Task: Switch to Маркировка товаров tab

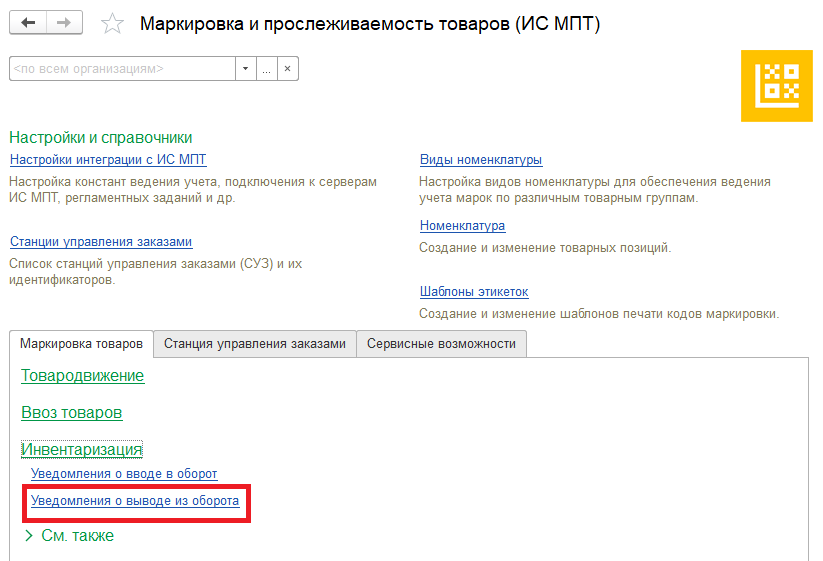Action: (x=81, y=344)
